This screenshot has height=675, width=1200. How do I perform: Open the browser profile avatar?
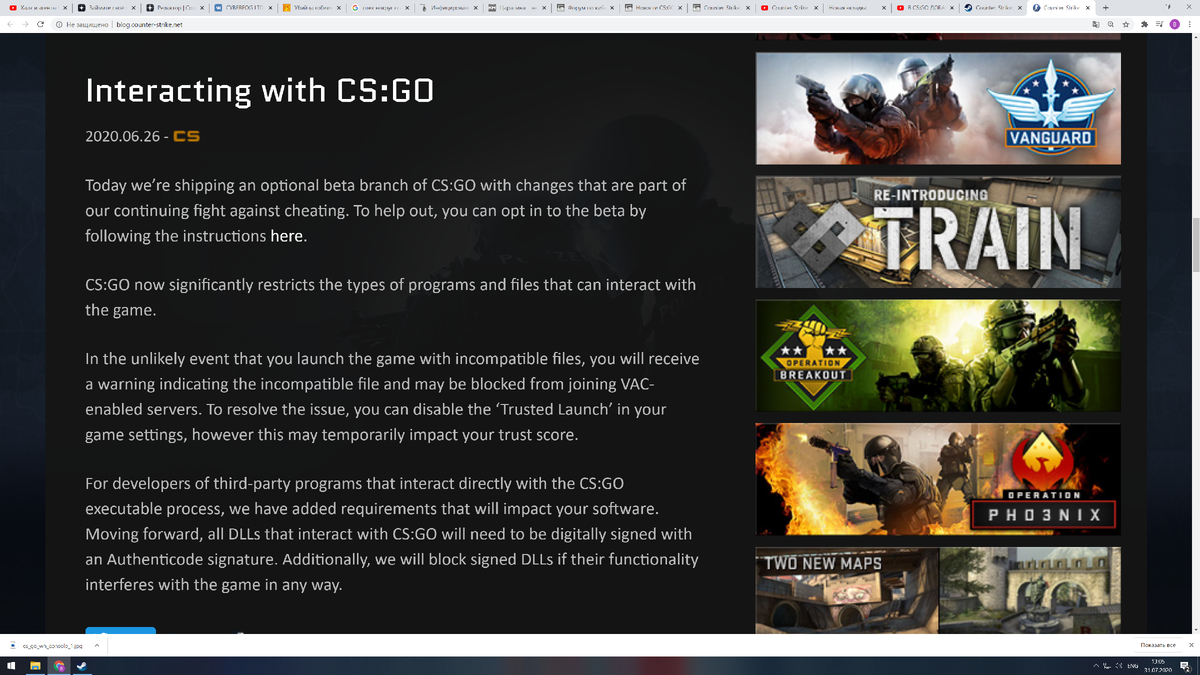click(1174, 24)
